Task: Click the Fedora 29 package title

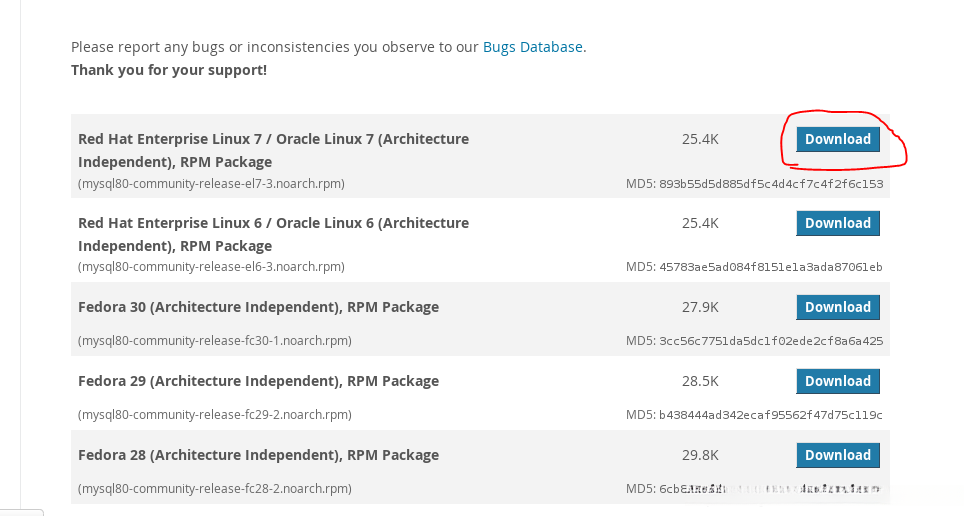Action: pyautogui.click(x=258, y=381)
